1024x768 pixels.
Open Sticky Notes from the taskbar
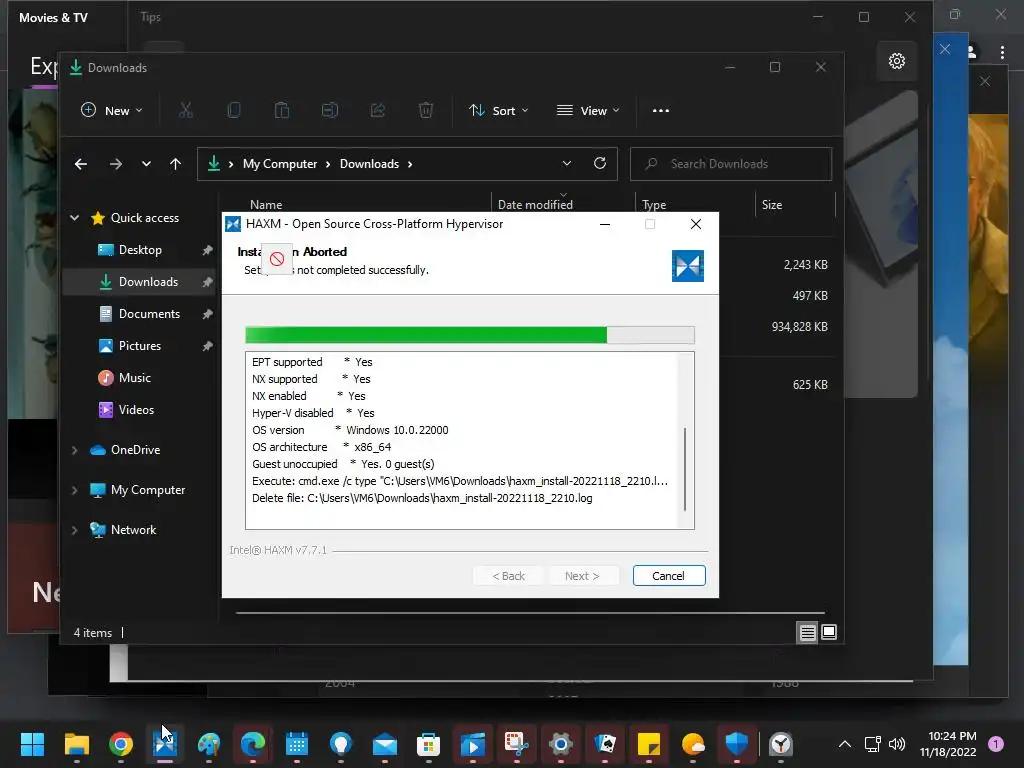pos(648,744)
